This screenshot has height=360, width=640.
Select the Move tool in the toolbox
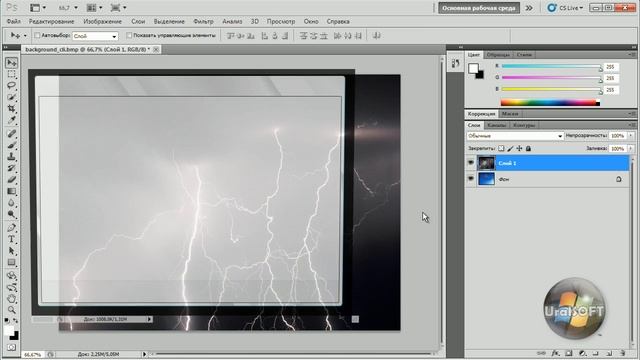coord(11,62)
